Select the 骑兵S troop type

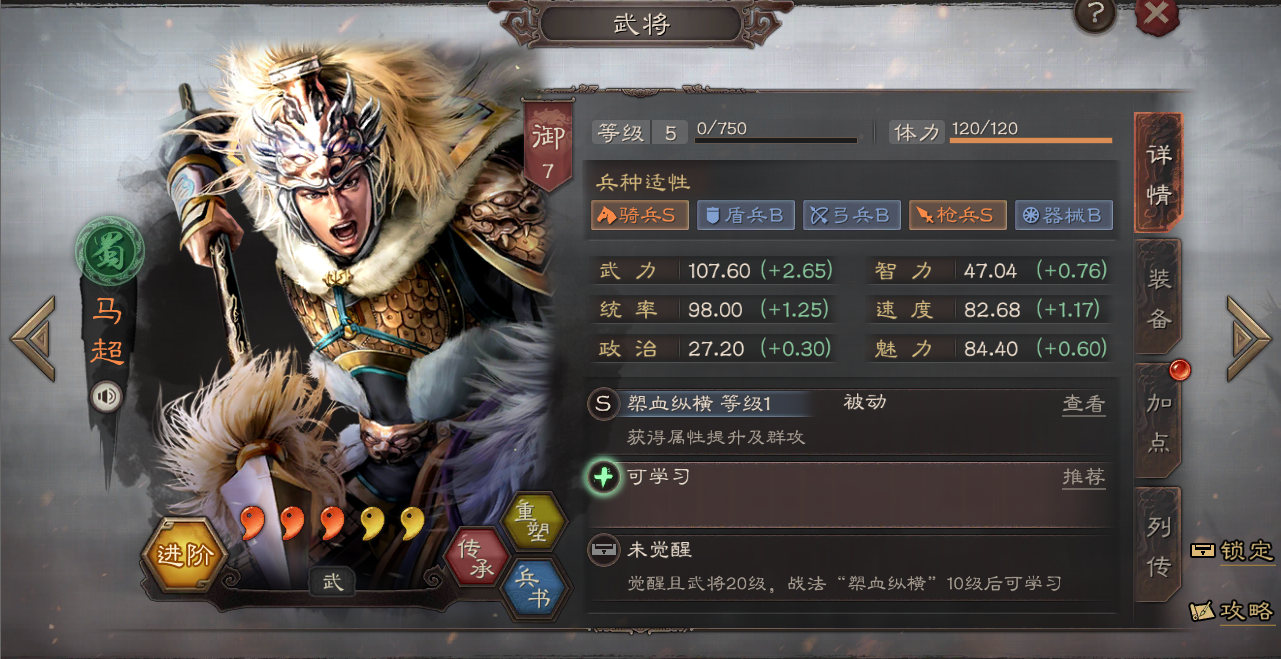[640, 215]
